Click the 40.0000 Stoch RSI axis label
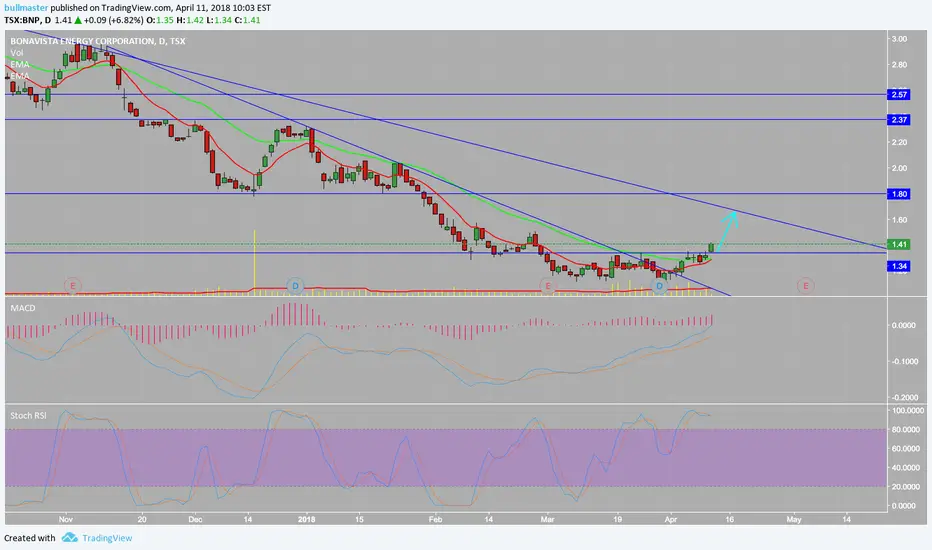932x550 pixels. (x=904, y=467)
